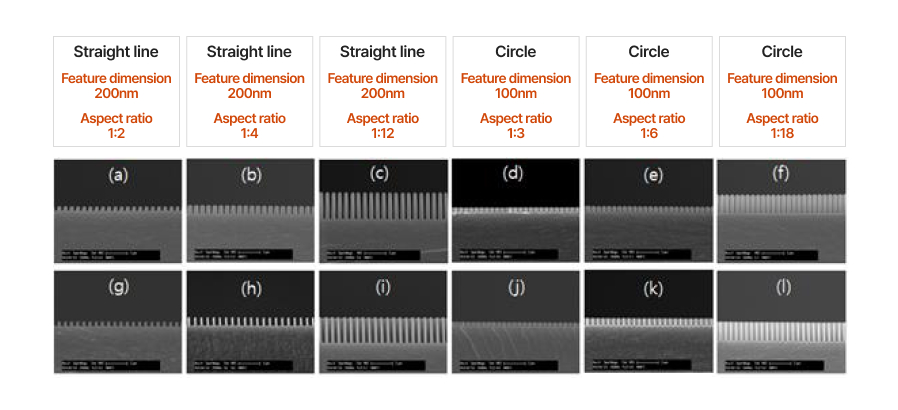The image size is (898, 410).
Task: View SEM image labeled (e)
Action: tap(649, 211)
